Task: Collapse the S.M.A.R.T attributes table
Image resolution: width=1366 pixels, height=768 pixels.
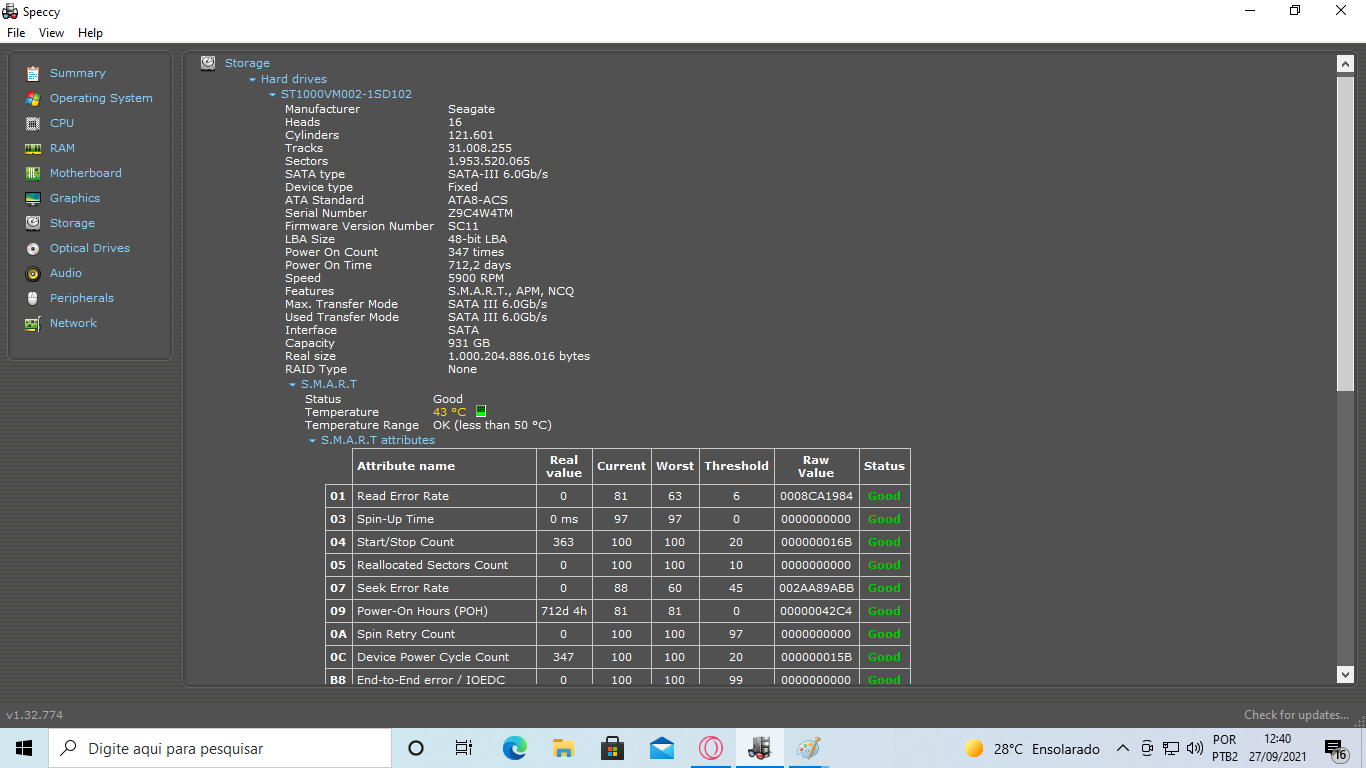Action: 312,440
